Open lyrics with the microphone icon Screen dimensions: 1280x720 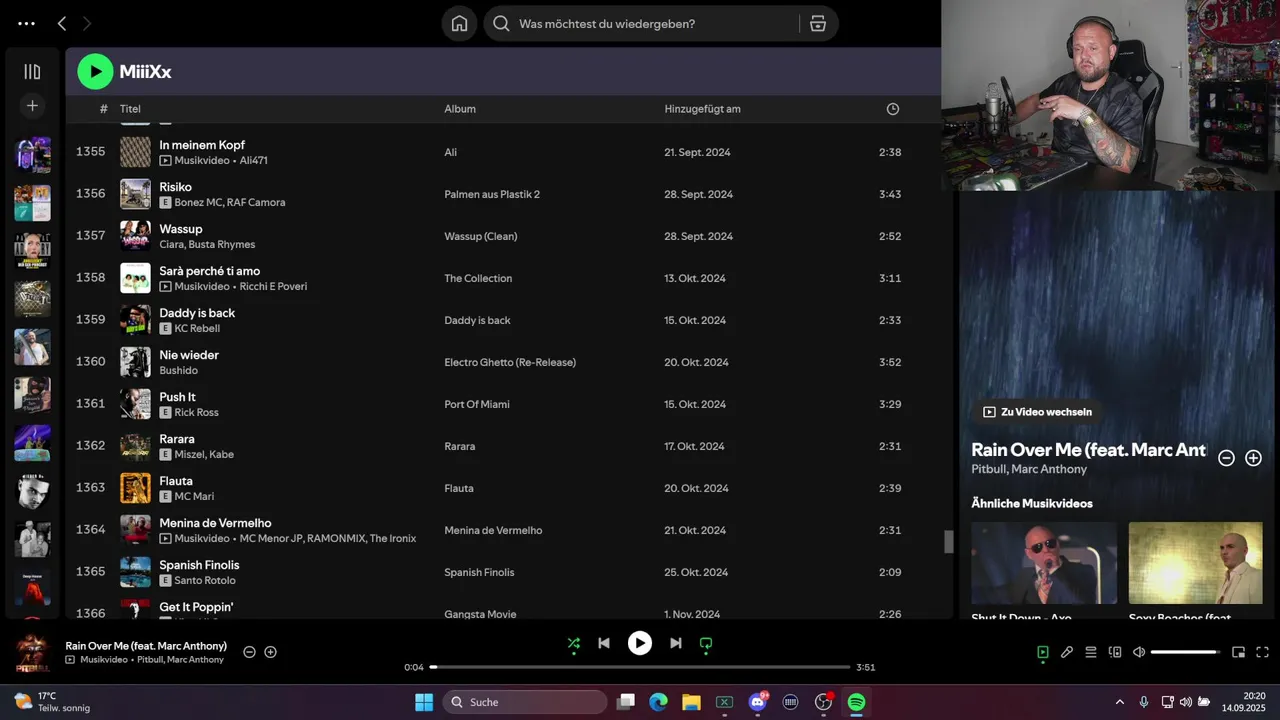click(1067, 652)
